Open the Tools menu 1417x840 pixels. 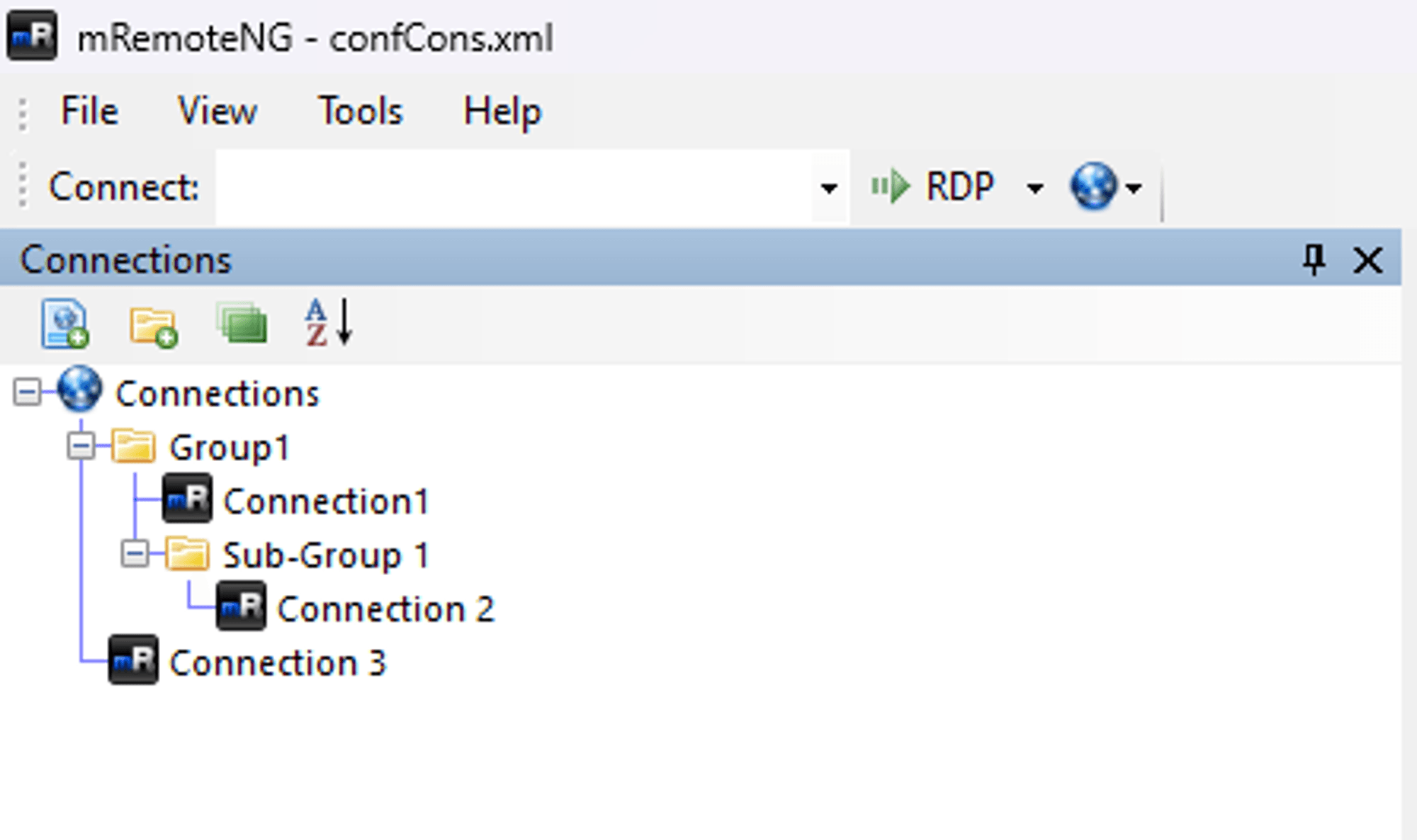tap(361, 111)
